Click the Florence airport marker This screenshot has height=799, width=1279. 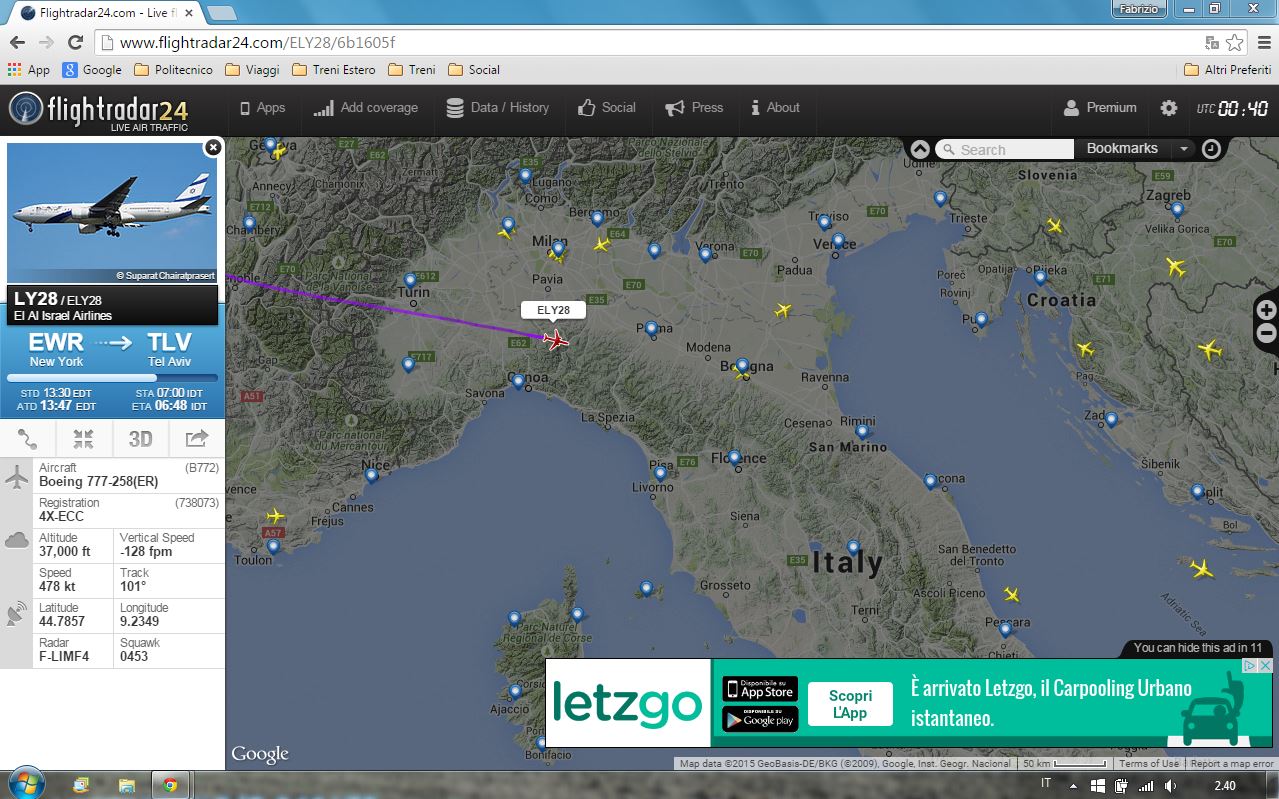735,458
